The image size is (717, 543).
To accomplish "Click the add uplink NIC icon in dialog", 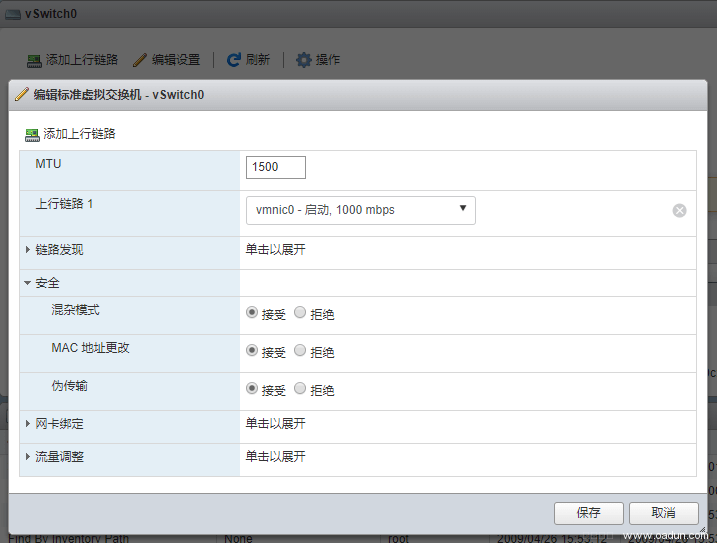I will tap(31, 134).
